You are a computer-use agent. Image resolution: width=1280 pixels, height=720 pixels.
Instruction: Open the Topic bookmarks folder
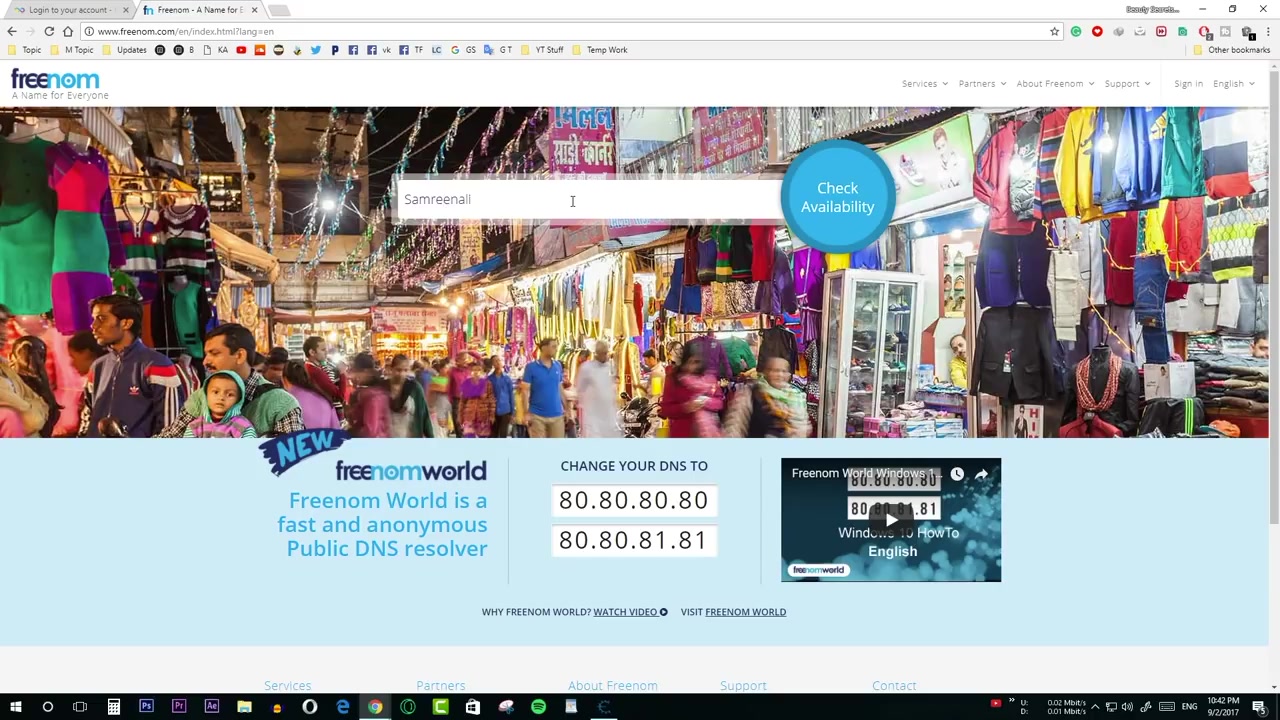[x=24, y=50]
